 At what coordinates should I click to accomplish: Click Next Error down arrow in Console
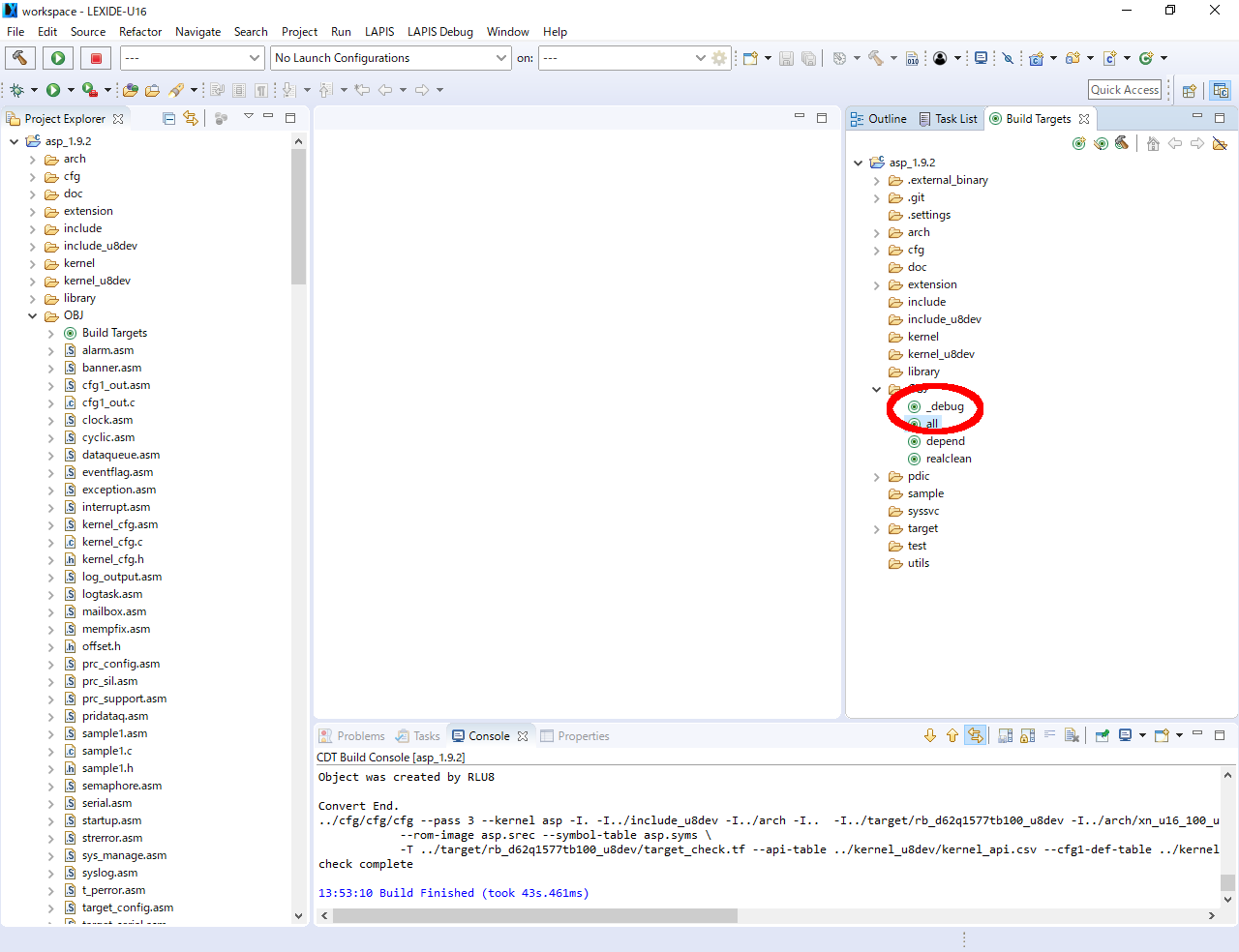[x=930, y=735]
